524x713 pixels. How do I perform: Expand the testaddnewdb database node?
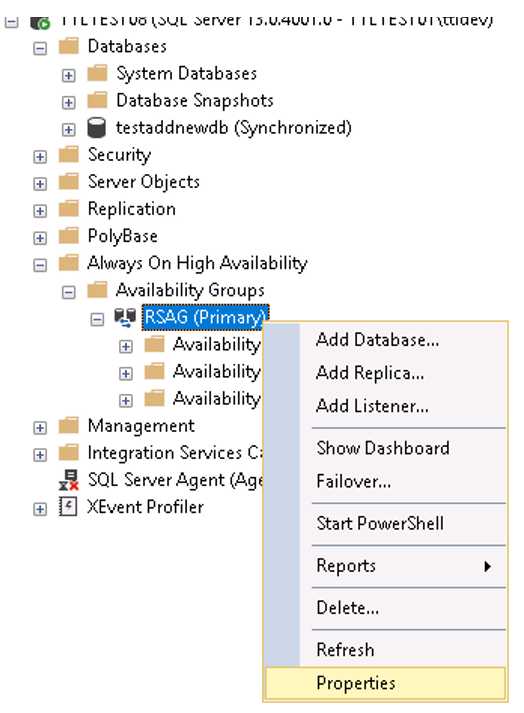point(69,130)
